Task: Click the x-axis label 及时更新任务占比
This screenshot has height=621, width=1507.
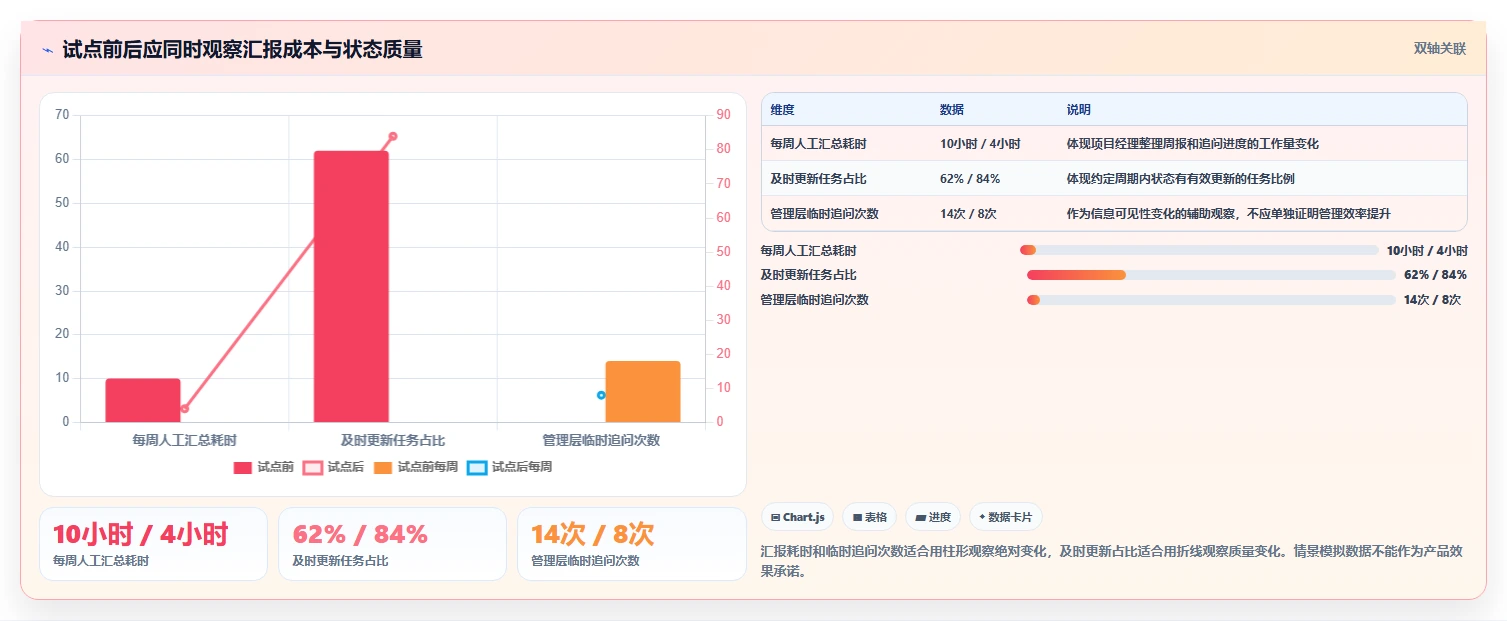Action: [393, 440]
